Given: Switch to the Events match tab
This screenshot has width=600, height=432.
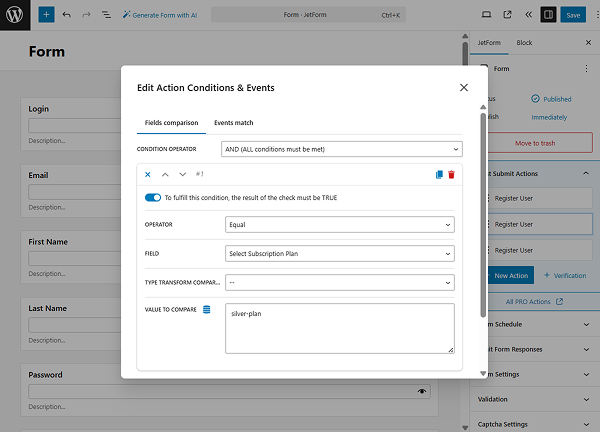Looking at the screenshot, I should tap(233, 123).
